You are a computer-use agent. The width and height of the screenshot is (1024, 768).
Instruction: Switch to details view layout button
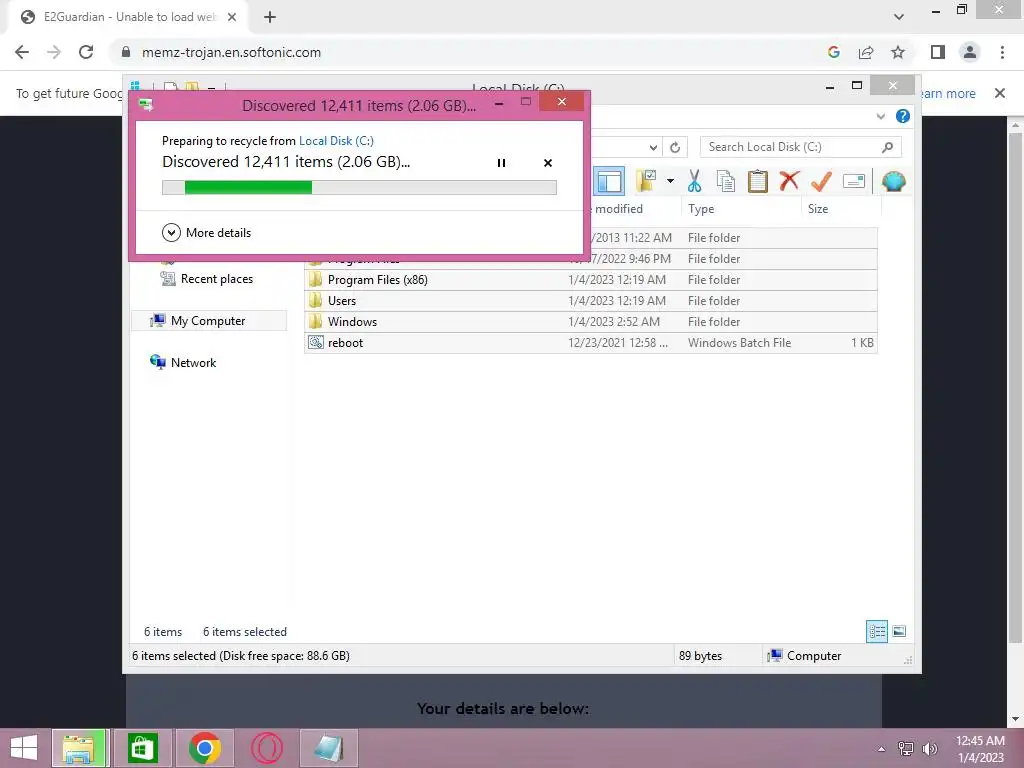point(876,632)
